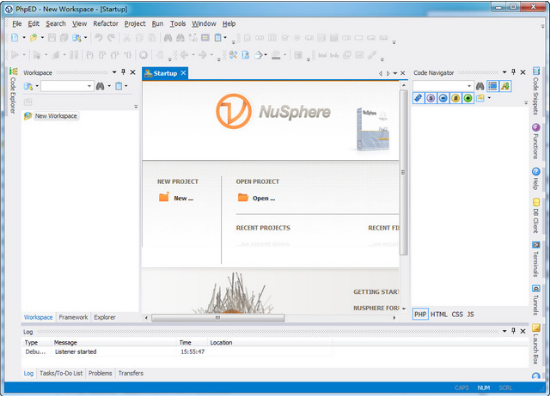The width and height of the screenshot is (550, 396).
Task: Click the Find binoculars icon in main toolbar
Action: pos(168,37)
